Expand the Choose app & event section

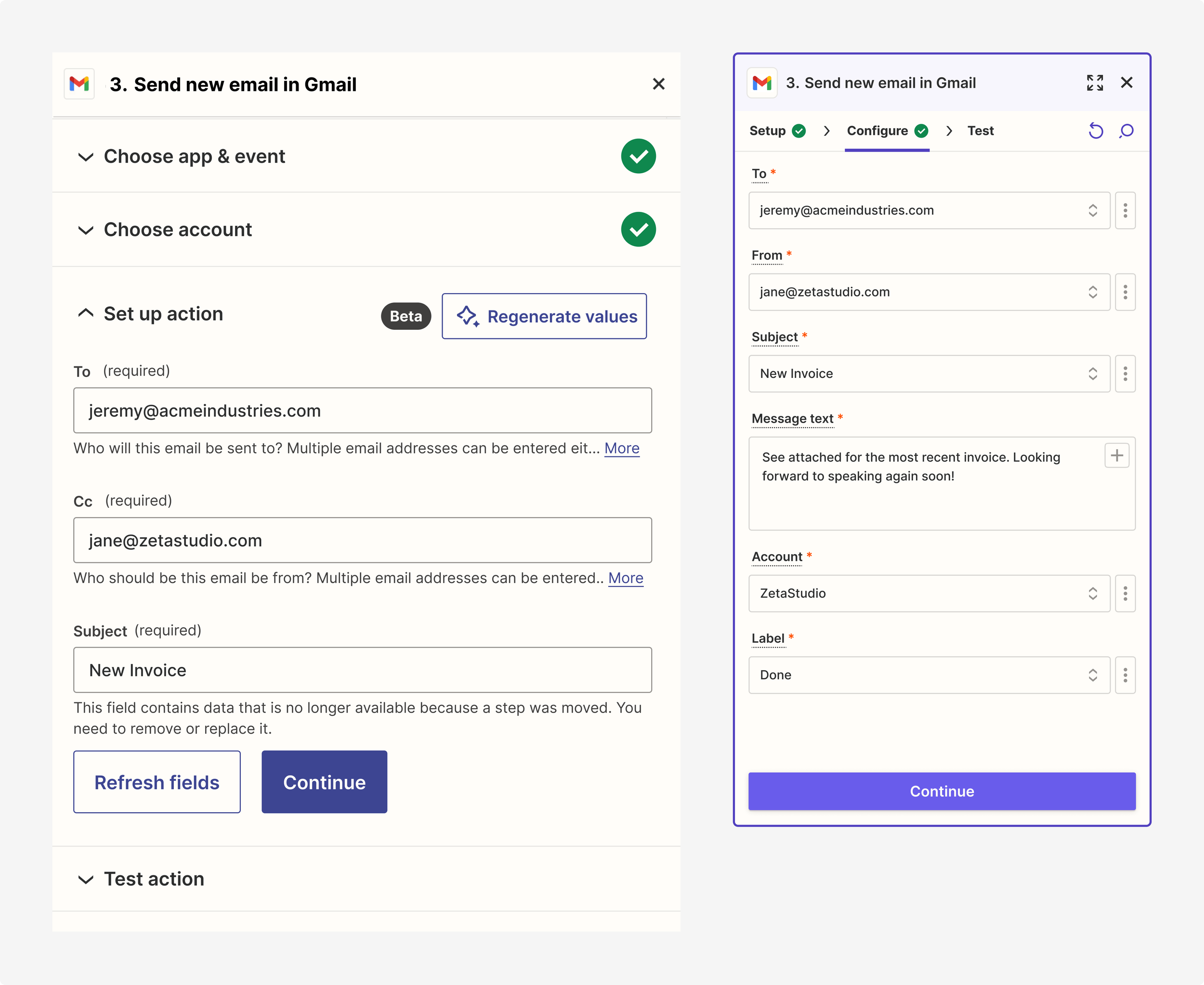(86, 156)
